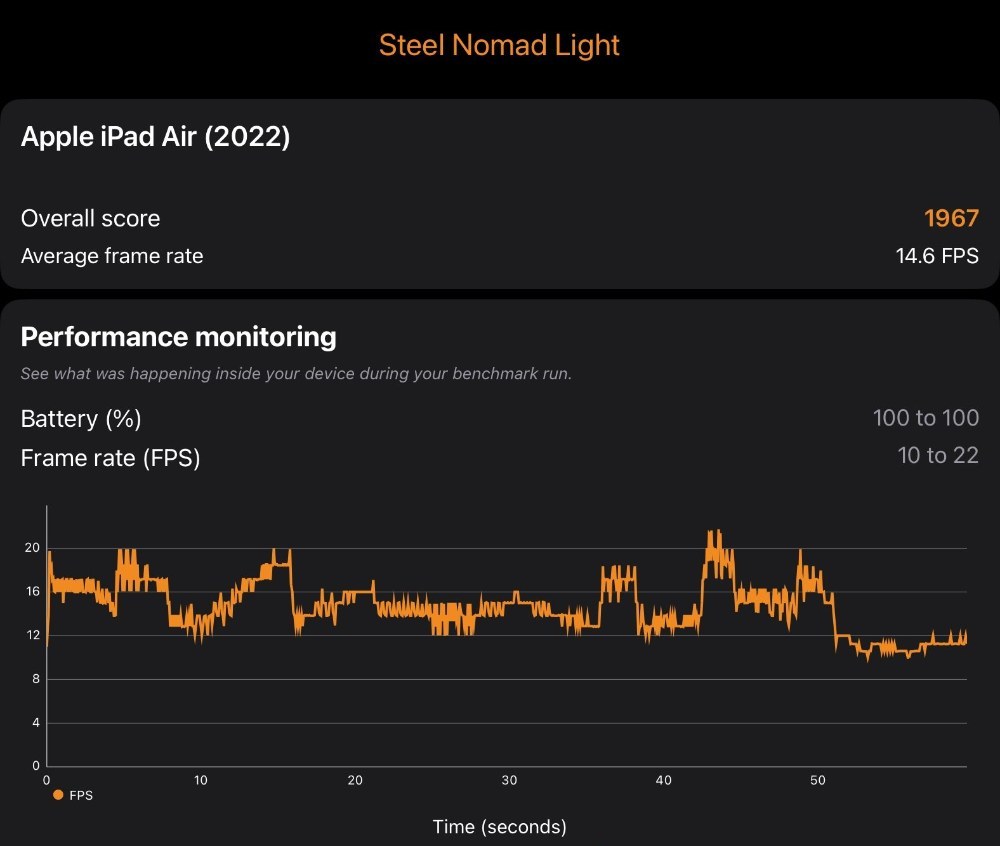The width and height of the screenshot is (1000, 846).
Task: Open the Performance monitoring heading
Action: pos(179,337)
